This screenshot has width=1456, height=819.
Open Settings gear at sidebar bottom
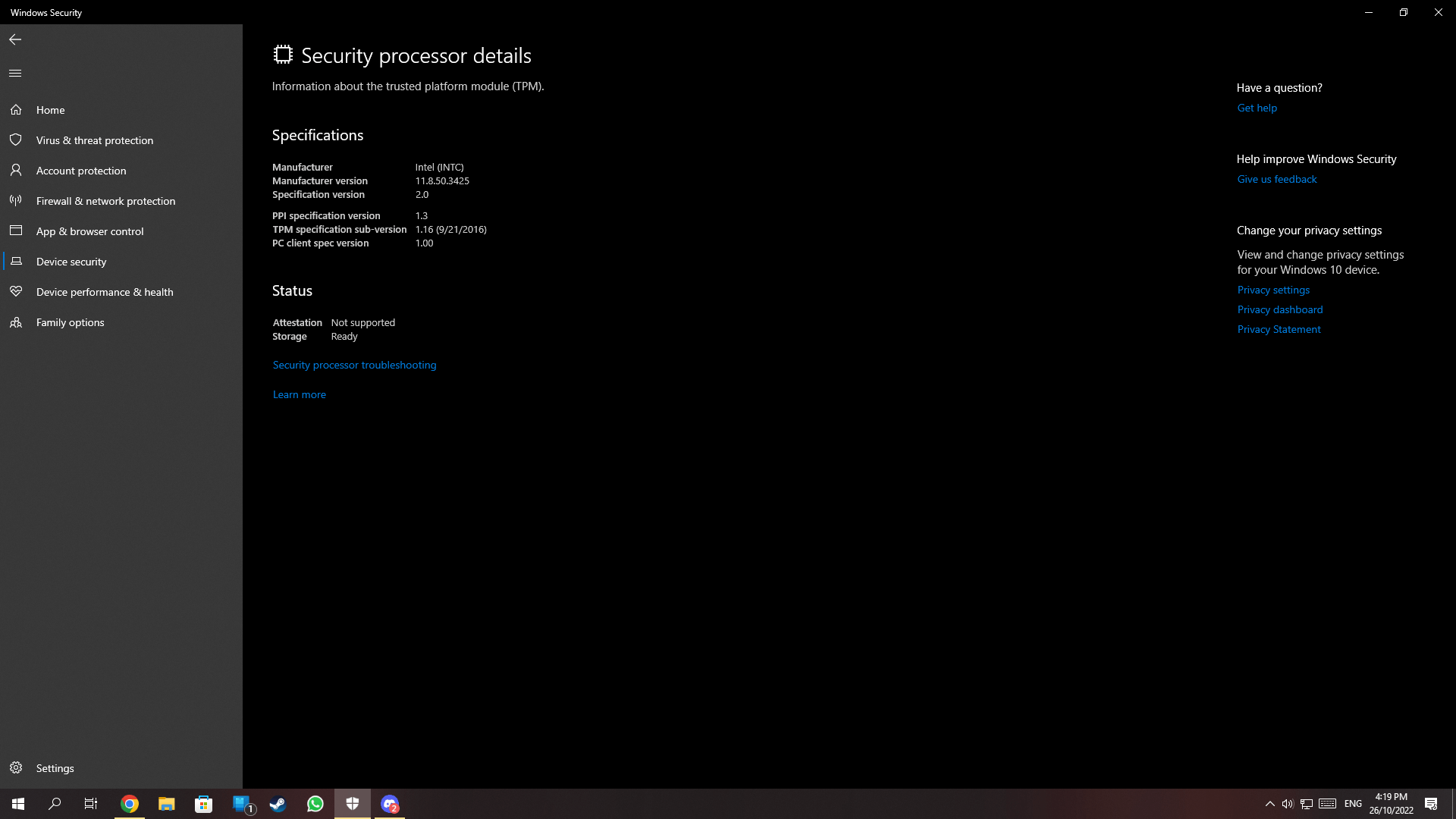16,768
